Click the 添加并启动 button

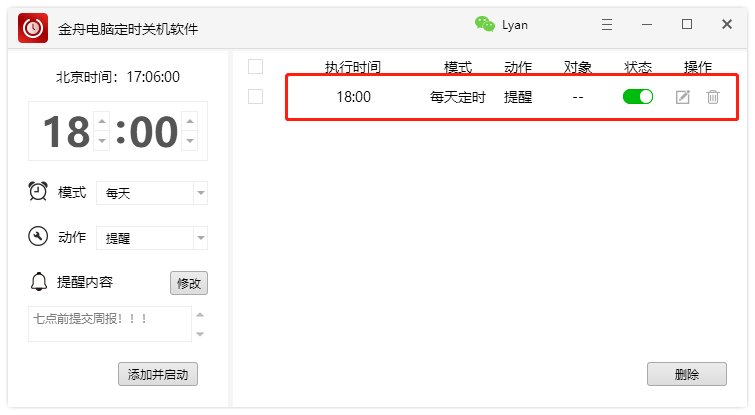[x=158, y=374]
